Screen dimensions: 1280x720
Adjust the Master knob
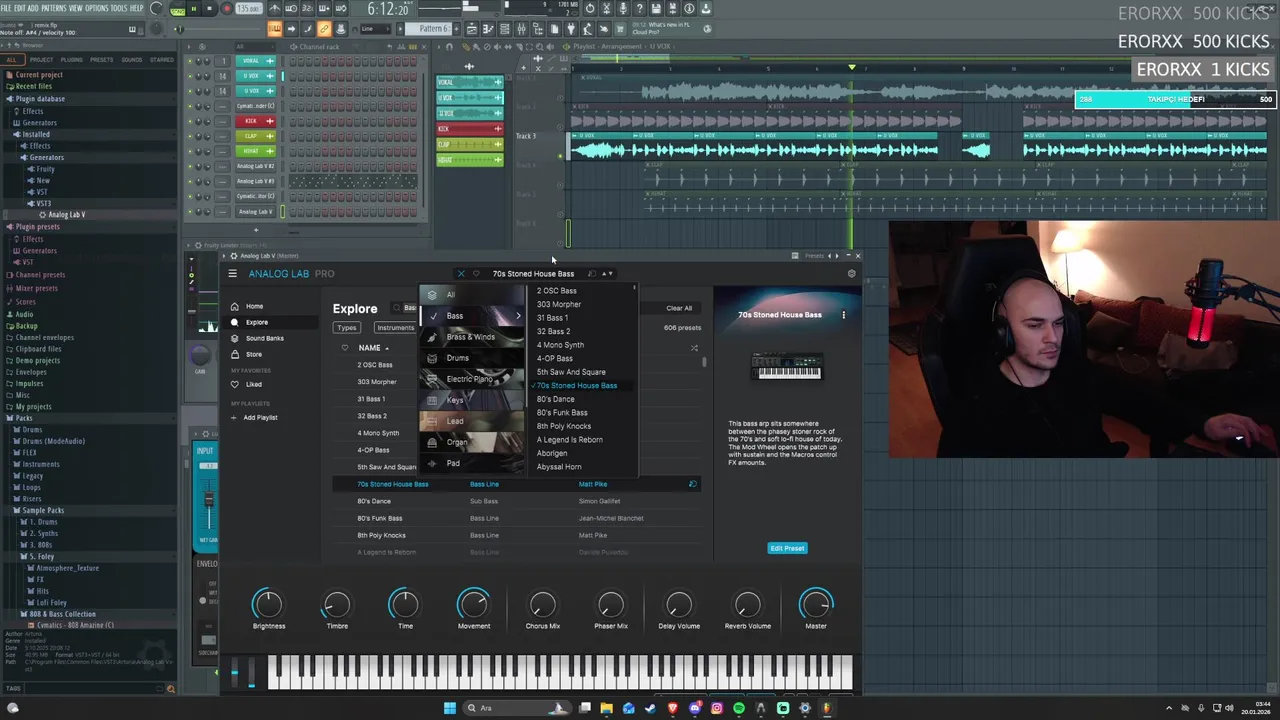[816, 604]
